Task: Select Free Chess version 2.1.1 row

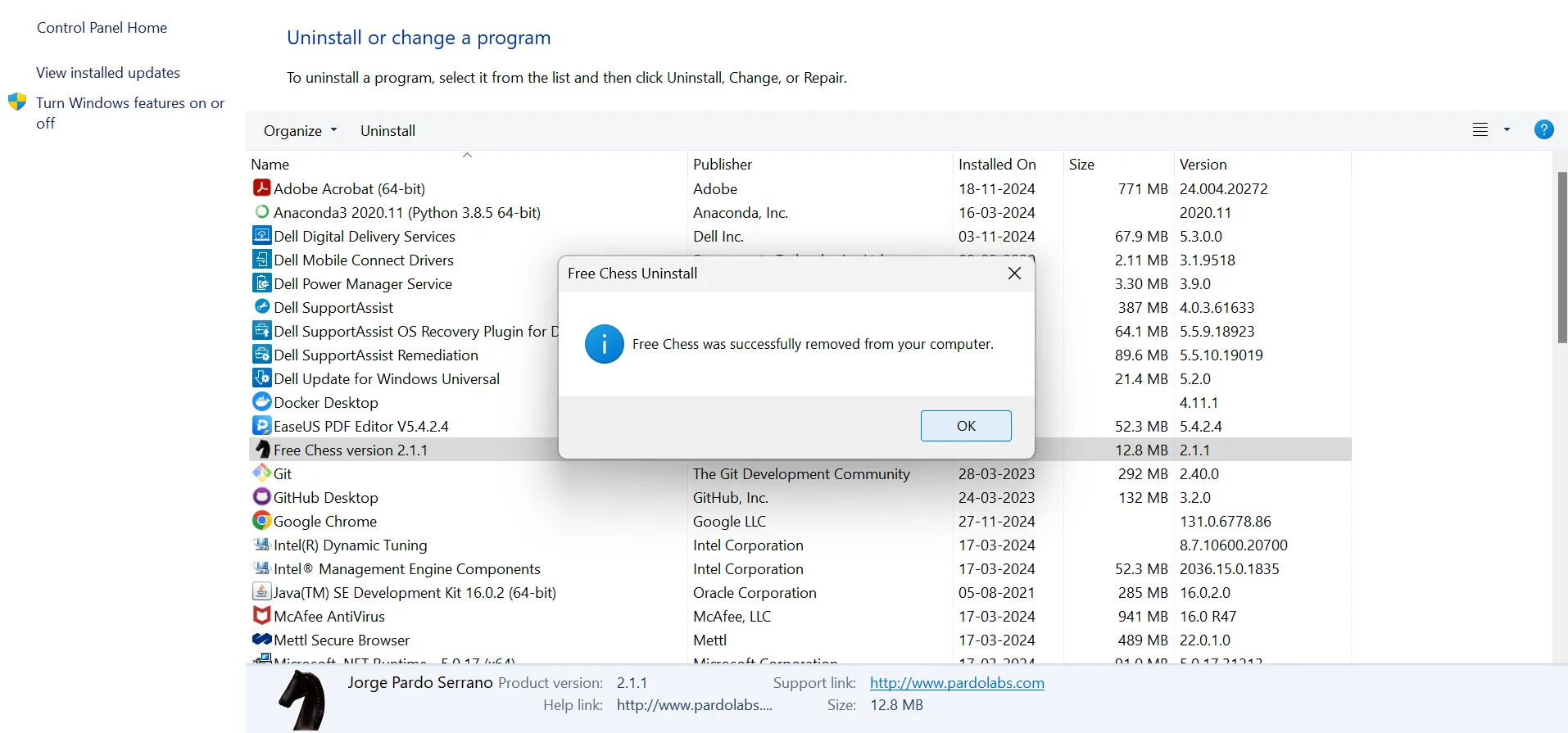Action: click(x=800, y=450)
